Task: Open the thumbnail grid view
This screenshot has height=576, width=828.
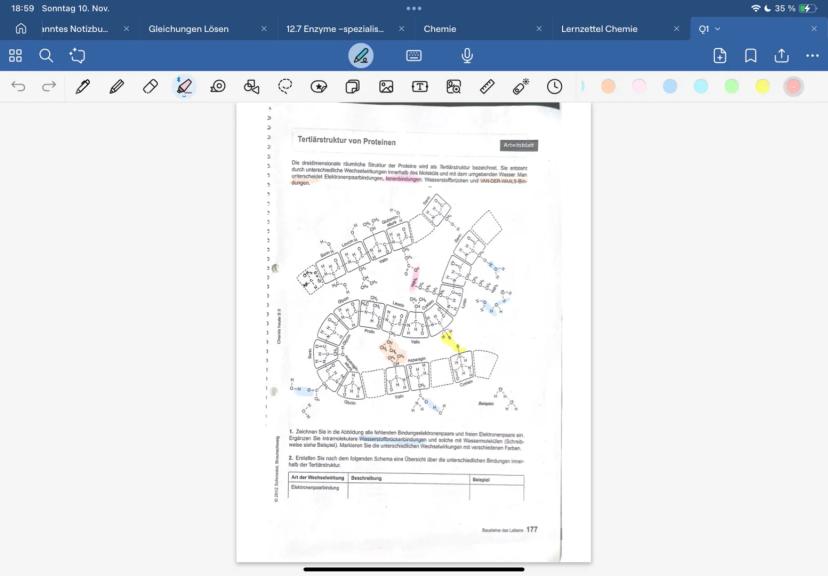Action: coord(15,56)
